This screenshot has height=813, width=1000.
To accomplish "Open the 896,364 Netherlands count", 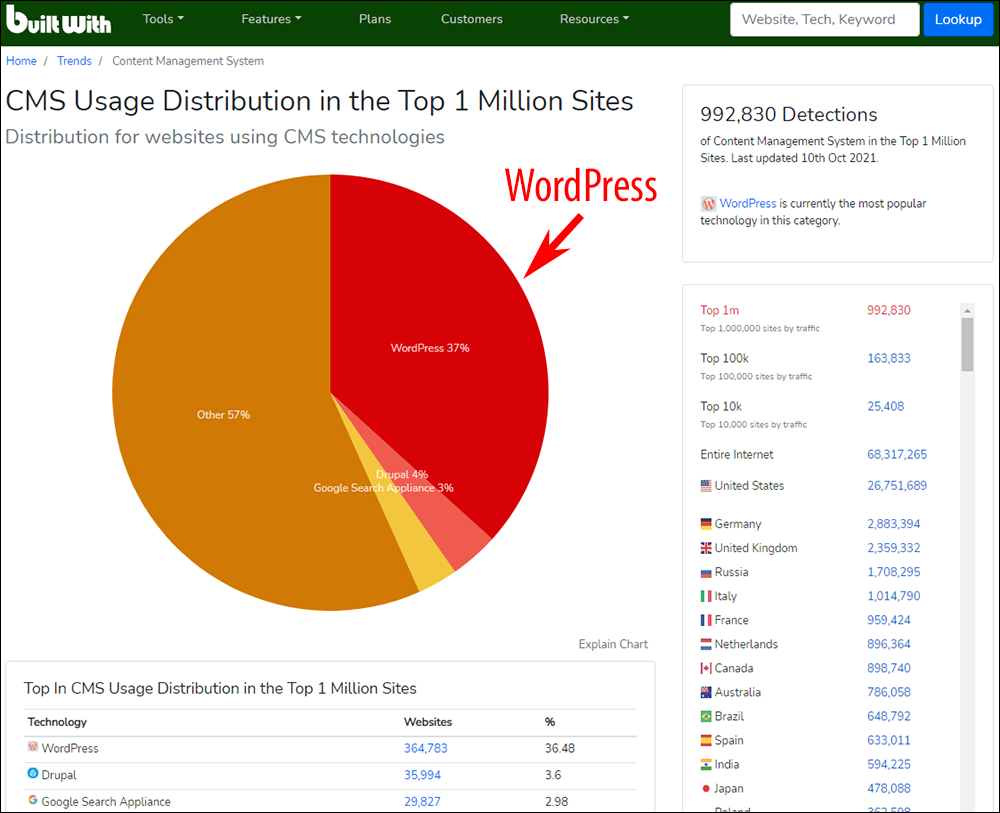I will tap(888, 645).
